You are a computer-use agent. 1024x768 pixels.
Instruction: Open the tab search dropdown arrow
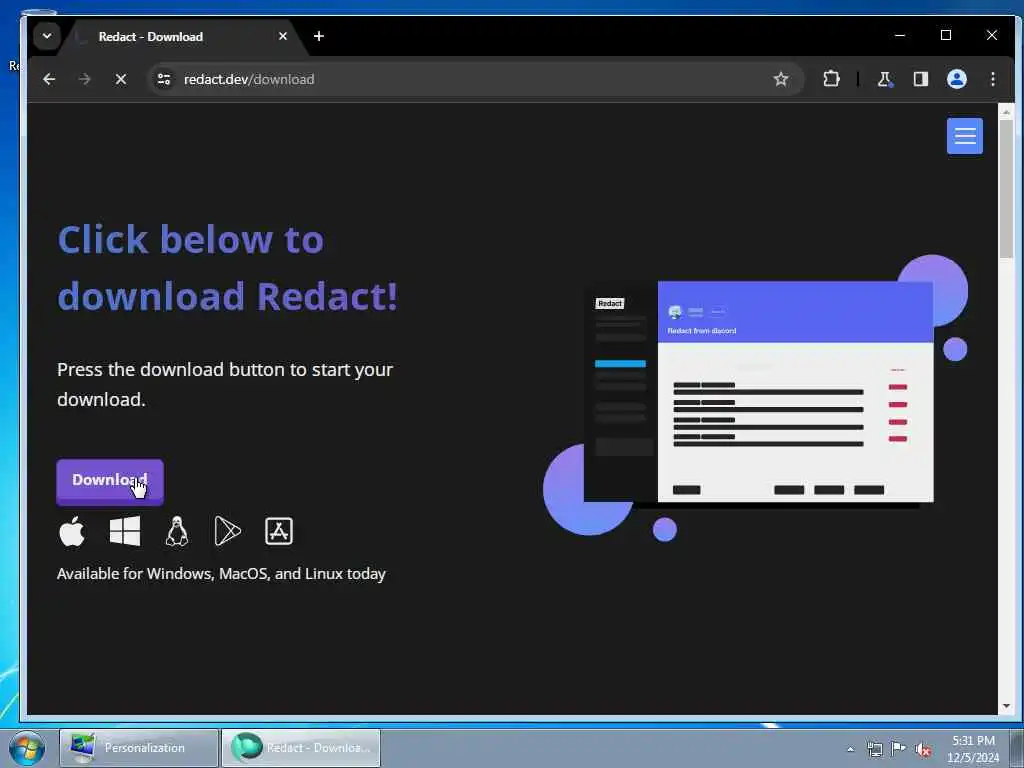(x=47, y=36)
